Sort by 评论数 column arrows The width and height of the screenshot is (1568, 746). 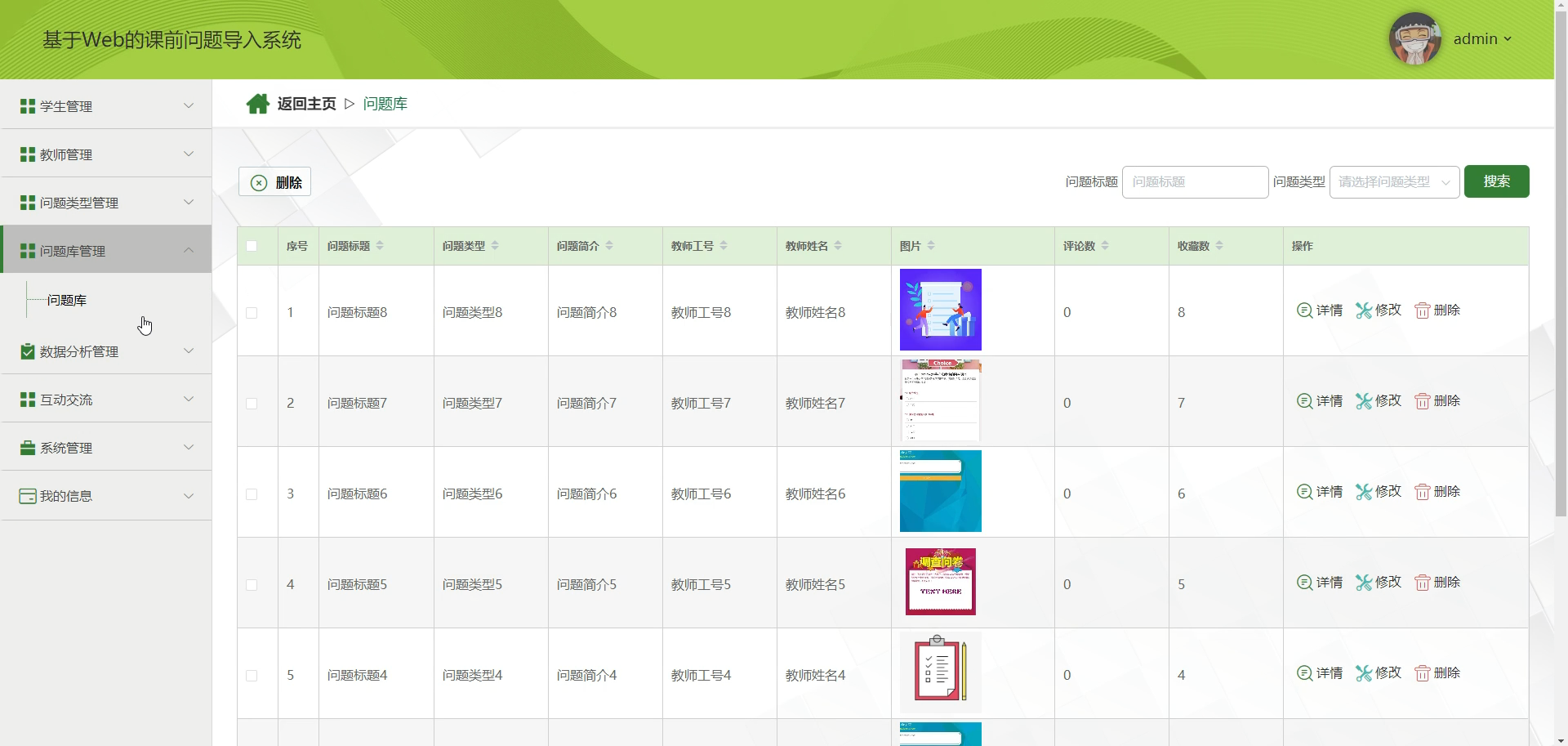1105,246
